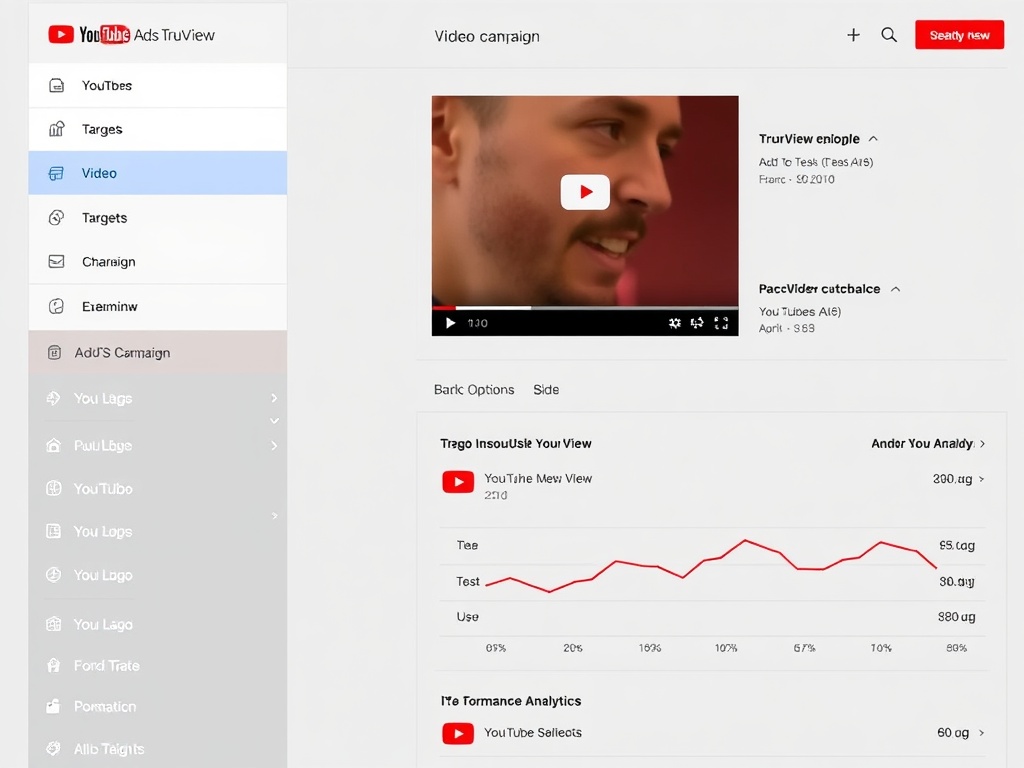Click the red Seatly nsw button
Screen dimensions: 1024x768
coord(959,35)
